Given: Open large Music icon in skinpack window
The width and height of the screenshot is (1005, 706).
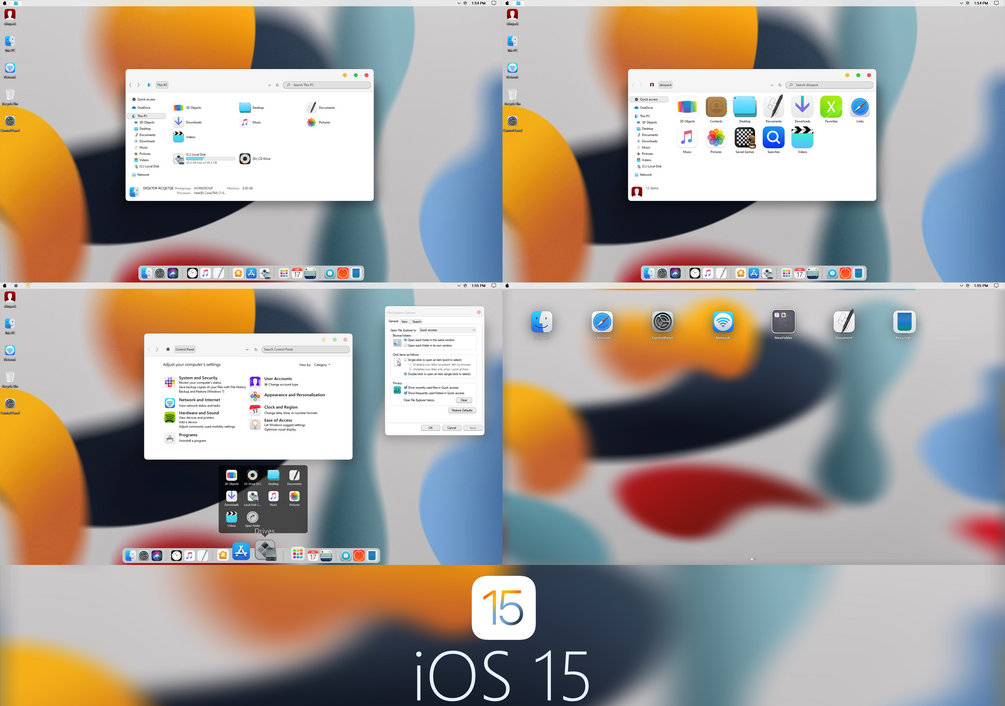Looking at the screenshot, I should 687,137.
